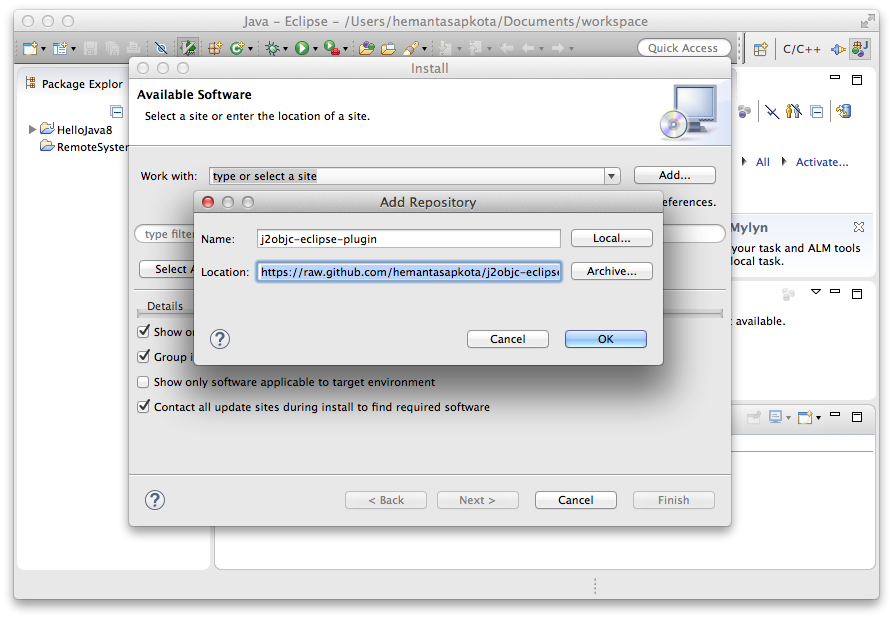Click the Search flashlight toolbar icon
The image size is (893, 619).
[x=411, y=48]
